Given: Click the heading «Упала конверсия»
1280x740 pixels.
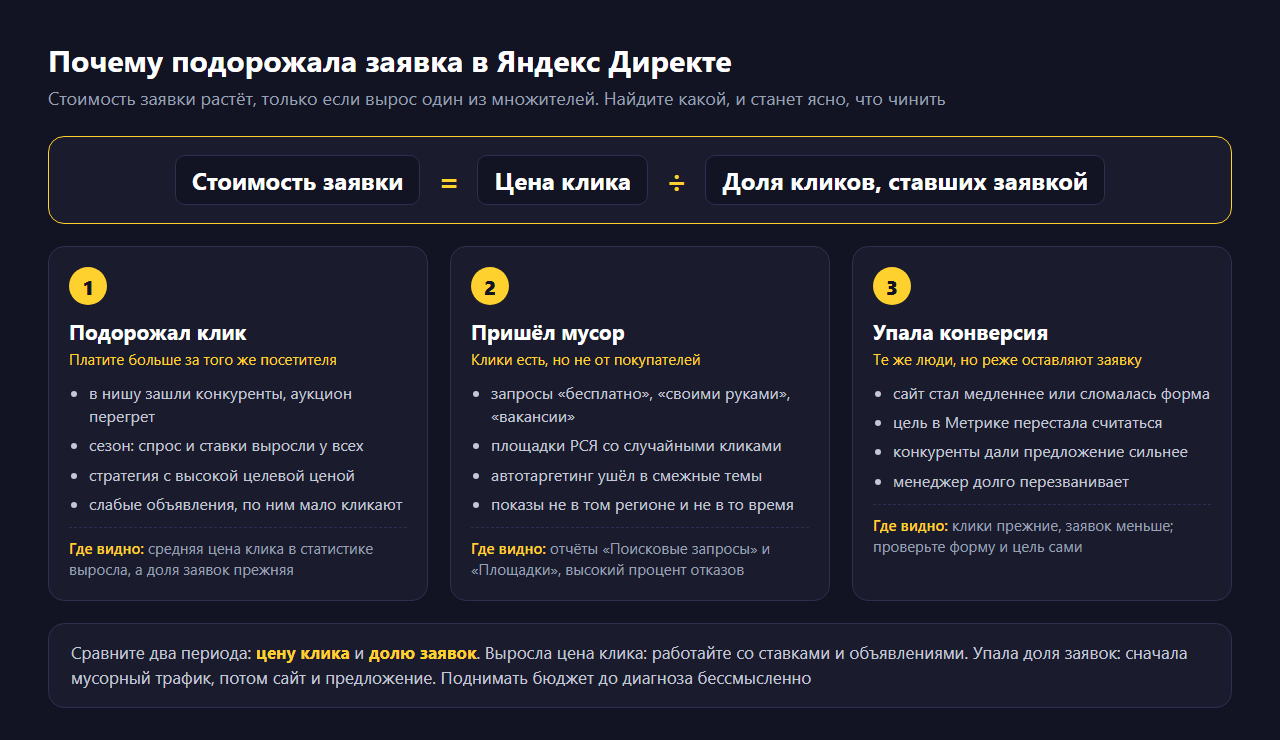Looking at the screenshot, I should tap(960, 333).
